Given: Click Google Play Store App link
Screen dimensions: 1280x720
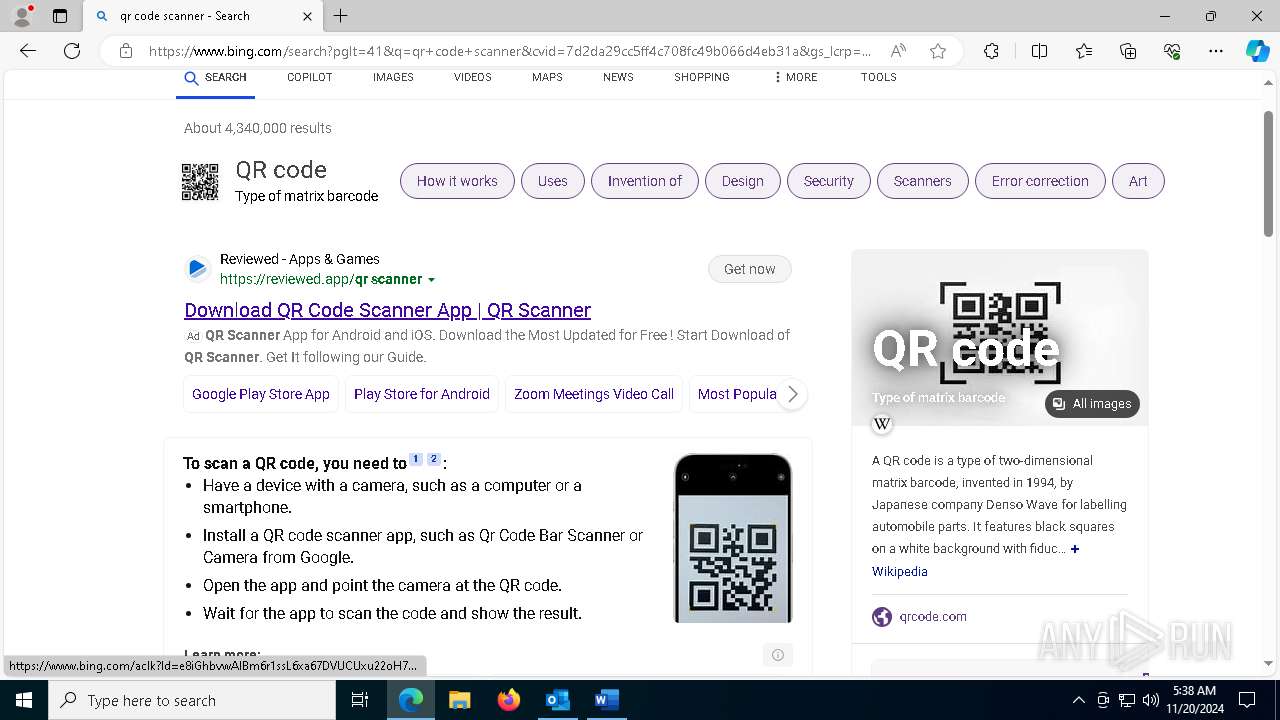Looking at the screenshot, I should (x=261, y=394).
